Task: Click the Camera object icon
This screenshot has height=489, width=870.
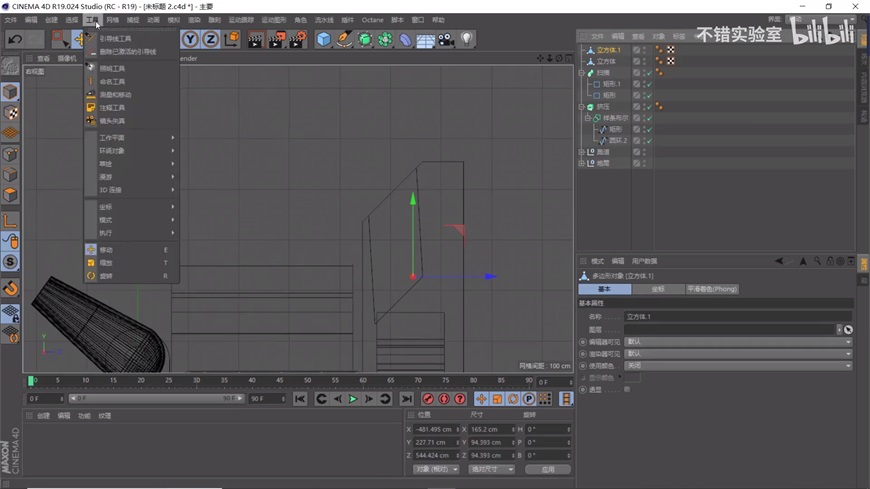Action: tap(446, 40)
